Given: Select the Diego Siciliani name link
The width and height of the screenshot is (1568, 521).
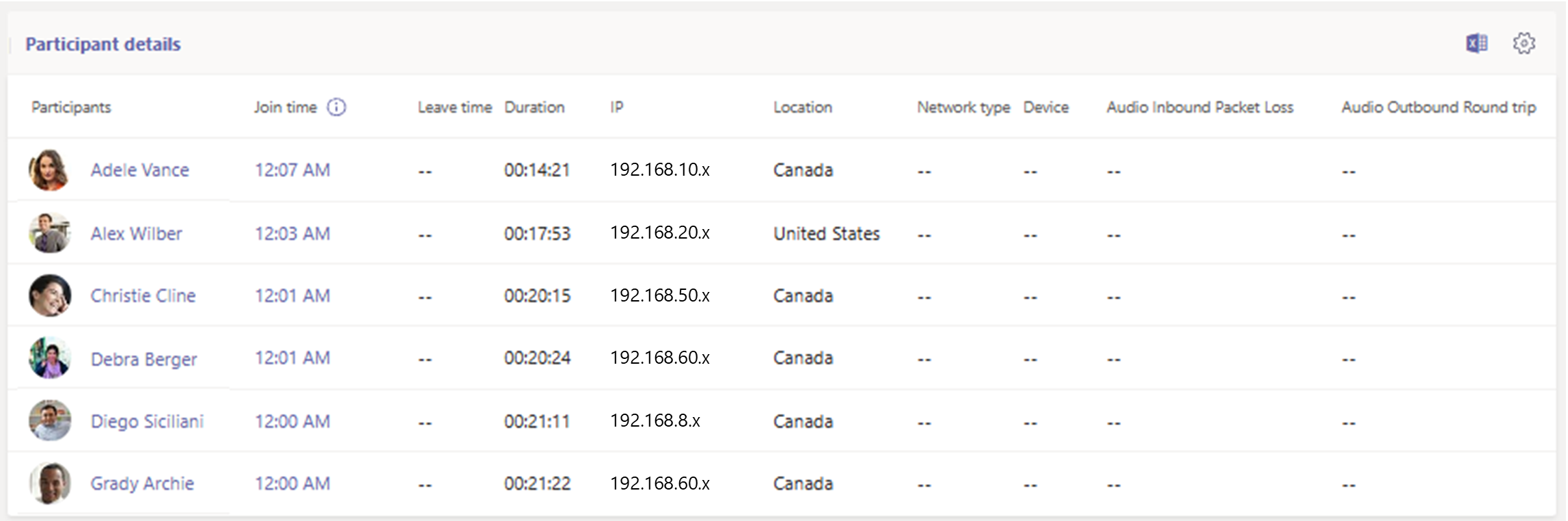Looking at the screenshot, I should (148, 421).
